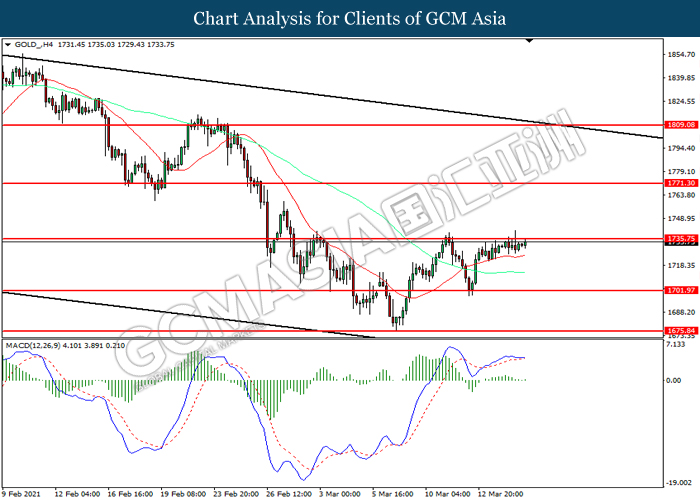This screenshot has width=700, height=500.
Task: Click the 19 Feb 08:00 time label
Action: 183,494
